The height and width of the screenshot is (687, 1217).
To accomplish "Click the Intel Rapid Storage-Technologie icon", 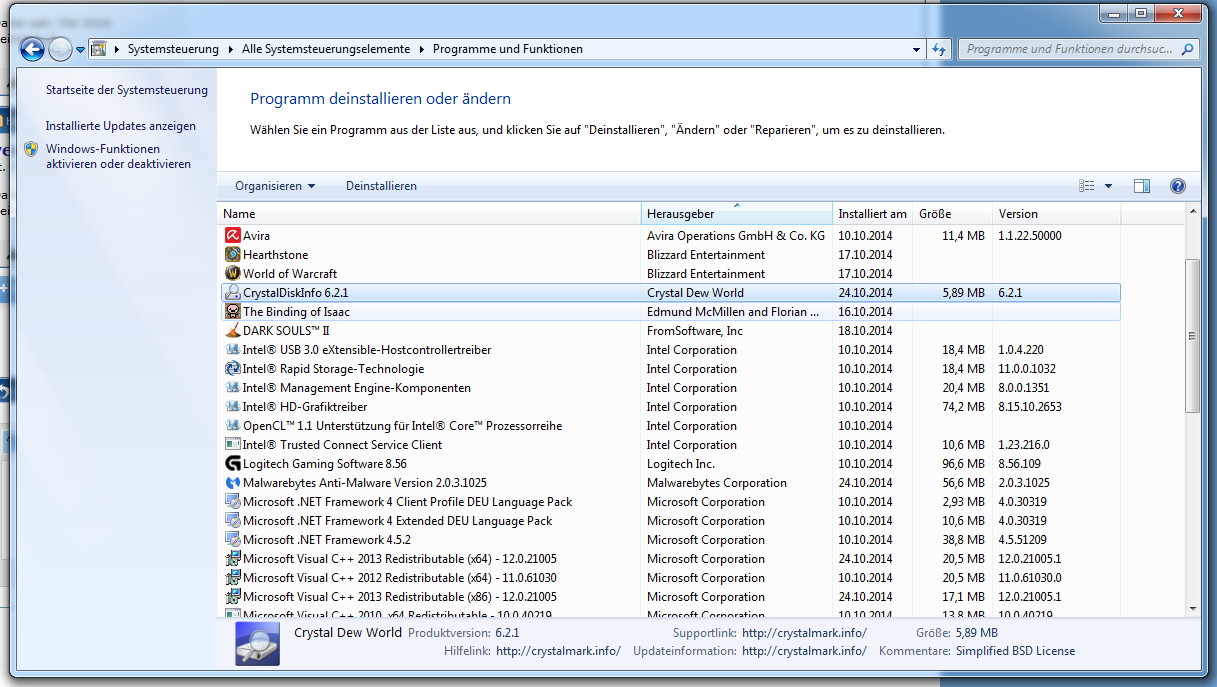I will (232, 369).
